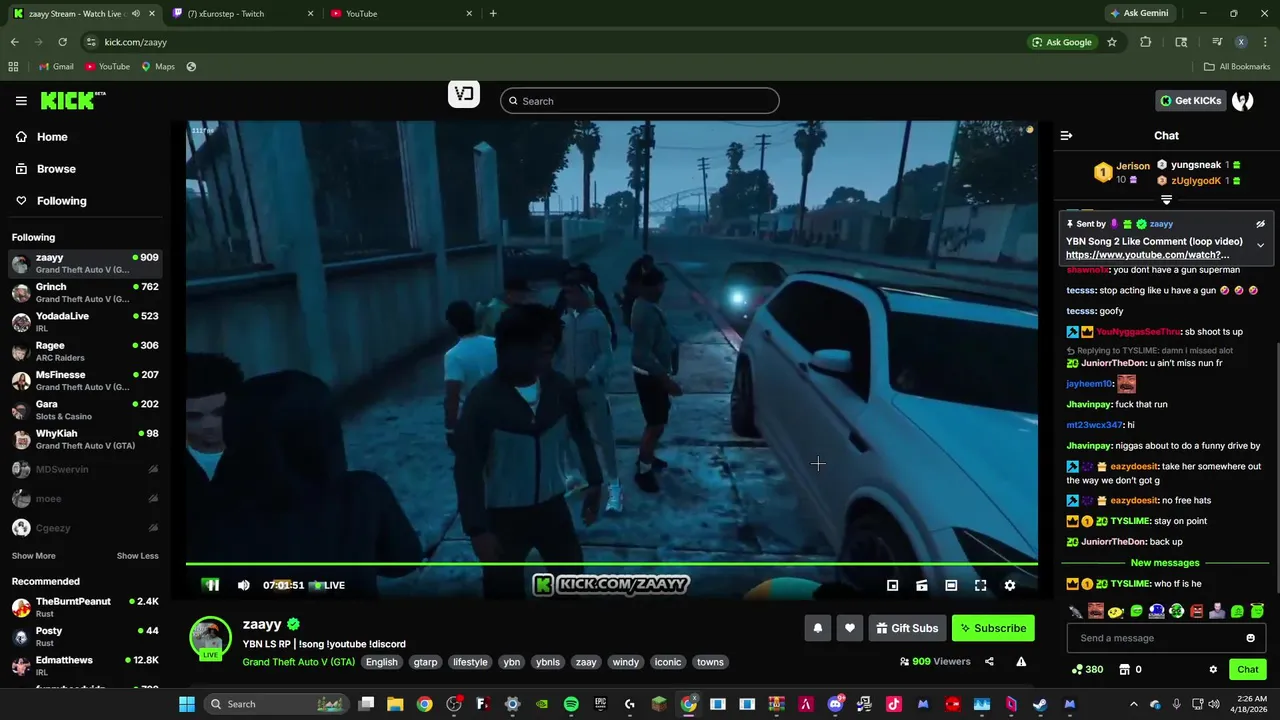
Task: Open the Windows Start menu
Action: coord(186,704)
